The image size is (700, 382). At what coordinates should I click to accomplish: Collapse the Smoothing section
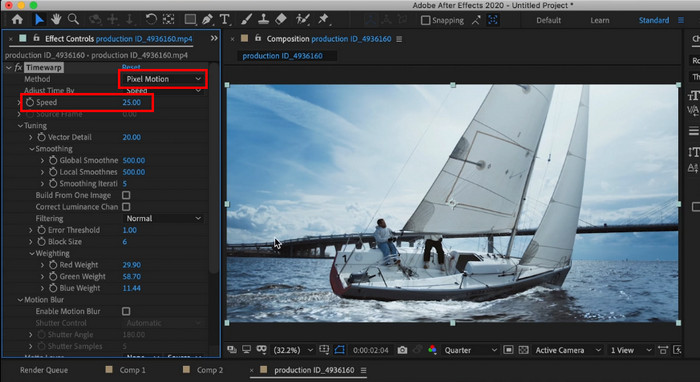[32, 149]
